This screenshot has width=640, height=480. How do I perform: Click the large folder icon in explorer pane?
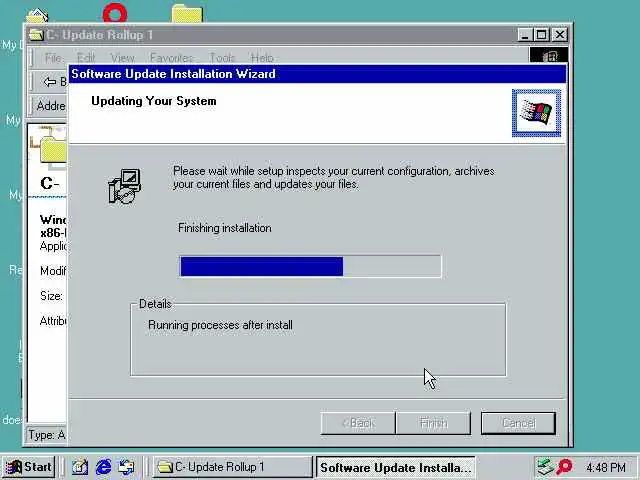[53, 150]
